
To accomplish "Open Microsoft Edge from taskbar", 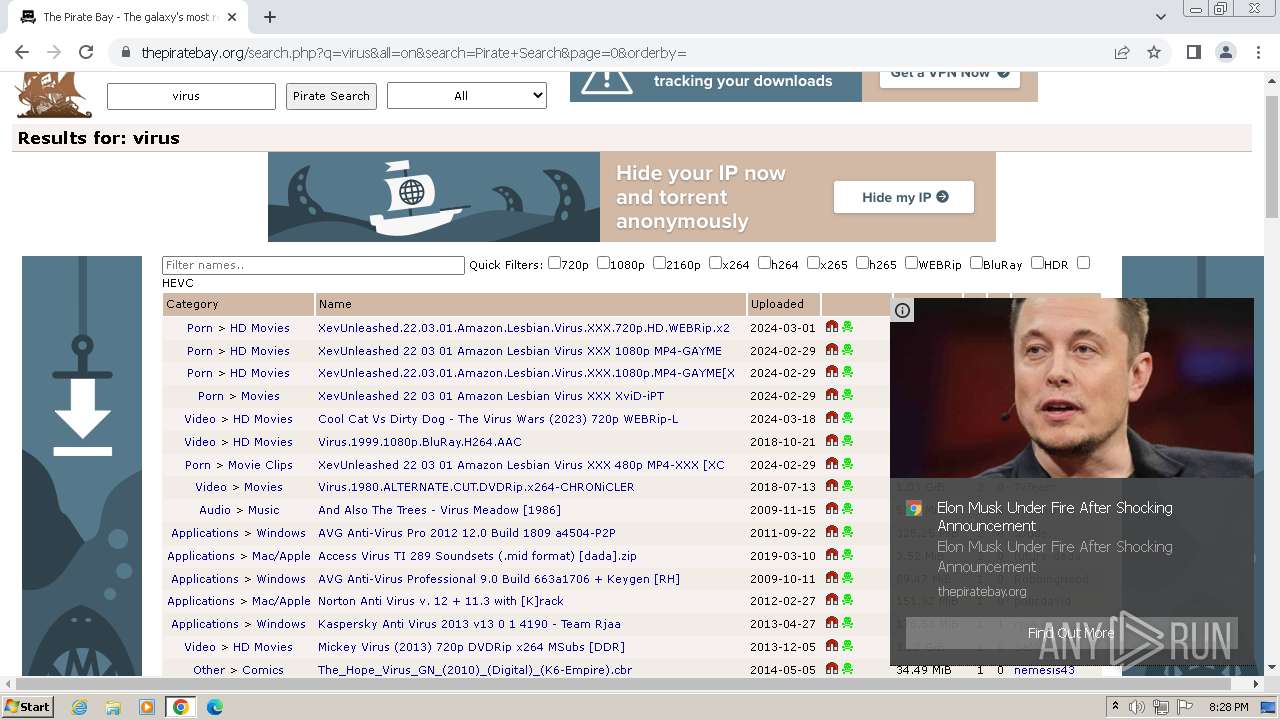I will tap(214, 706).
